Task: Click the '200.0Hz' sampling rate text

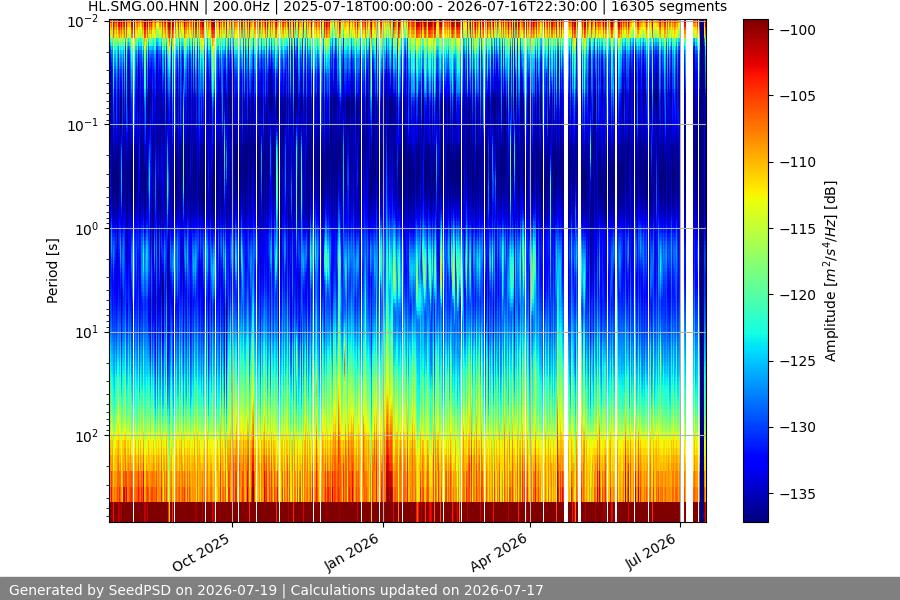Action: point(241,7)
